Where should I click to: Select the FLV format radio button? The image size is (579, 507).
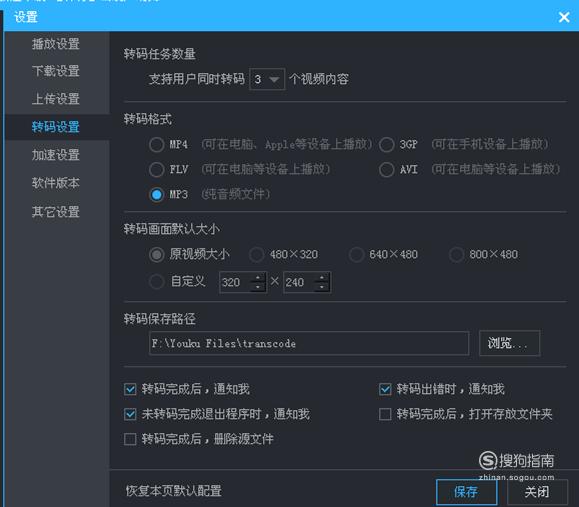157,169
